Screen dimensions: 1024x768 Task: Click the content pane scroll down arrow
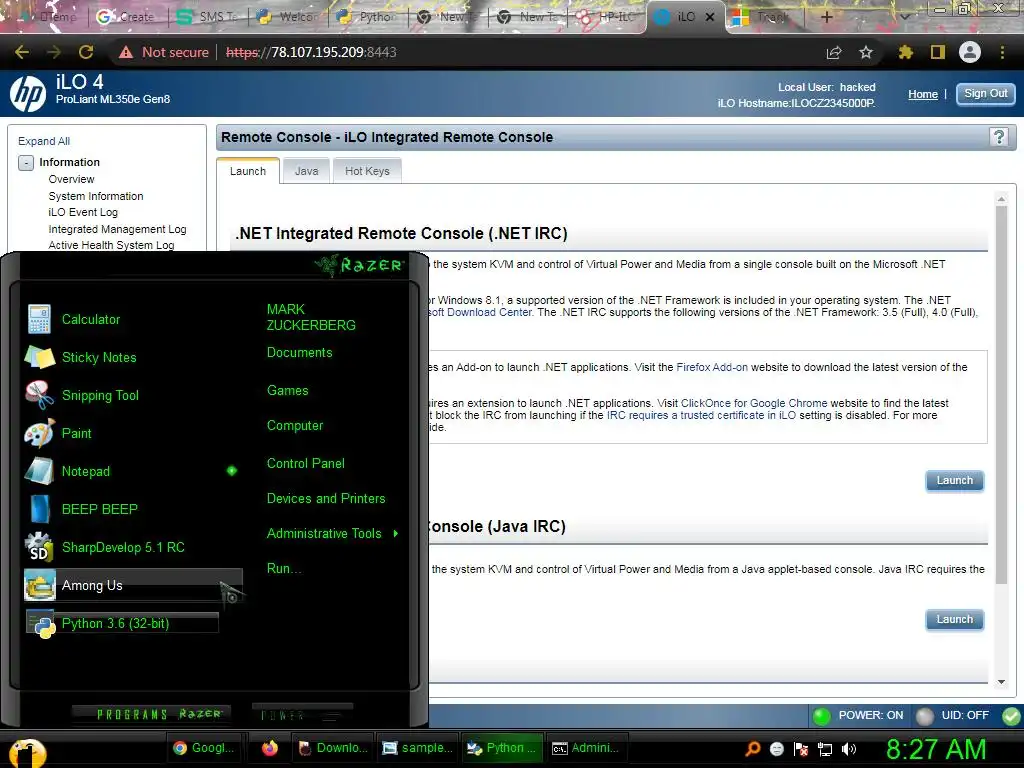tap(1001, 682)
